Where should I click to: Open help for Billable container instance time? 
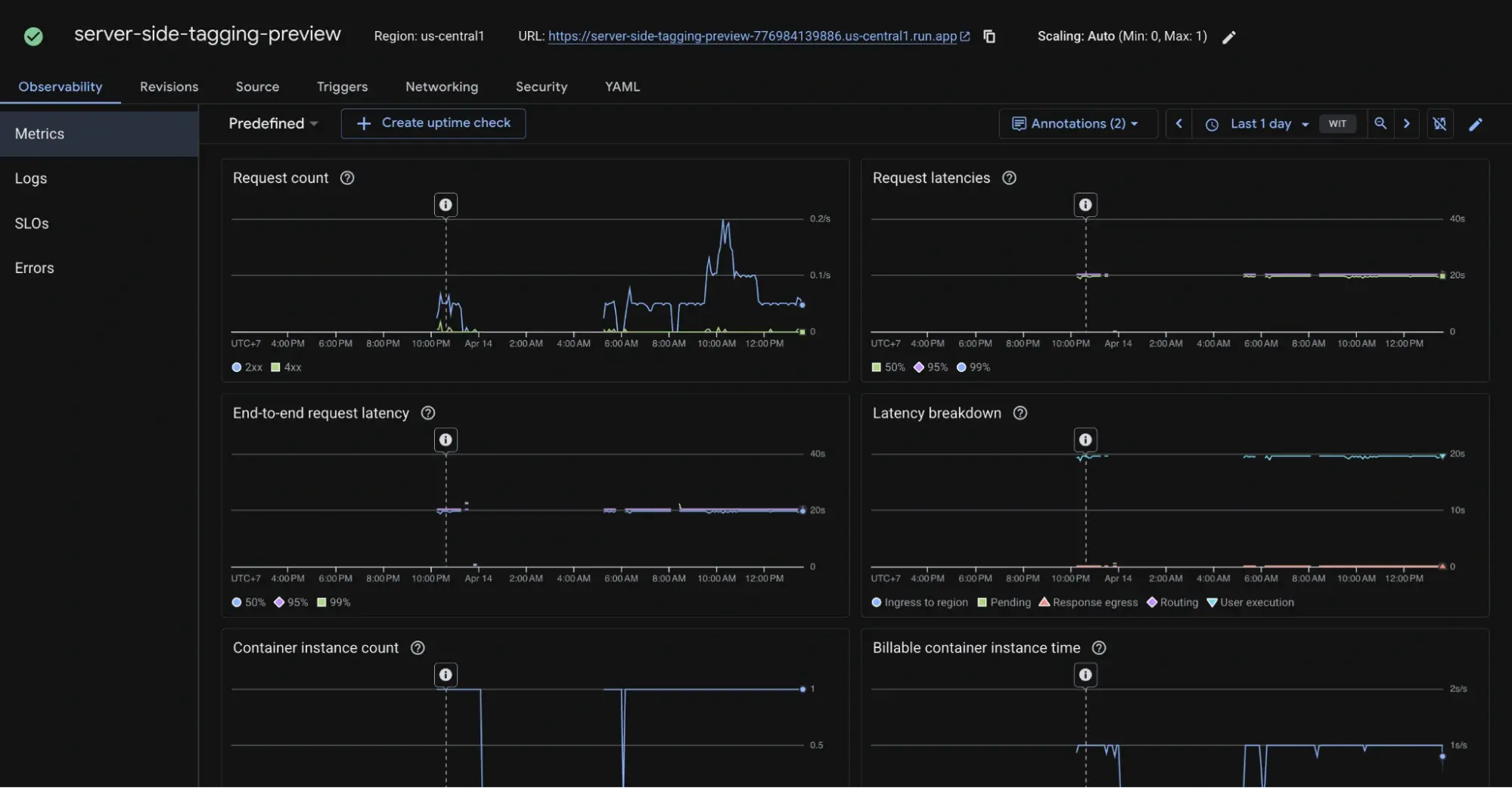click(x=1100, y=648)
